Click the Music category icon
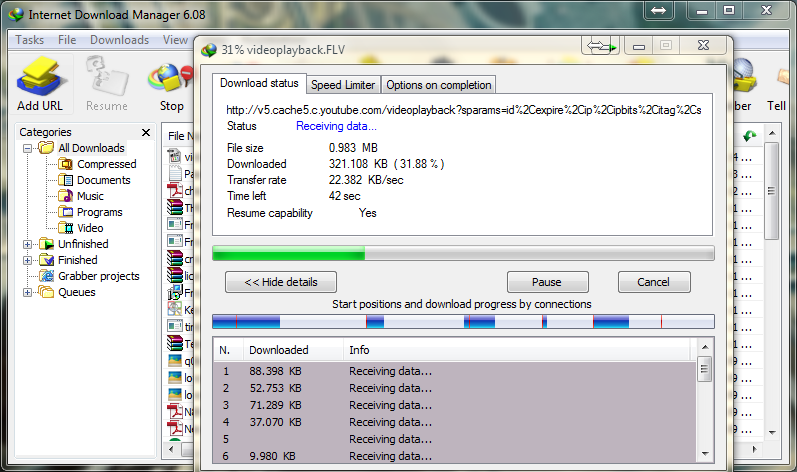 [65, 196]
